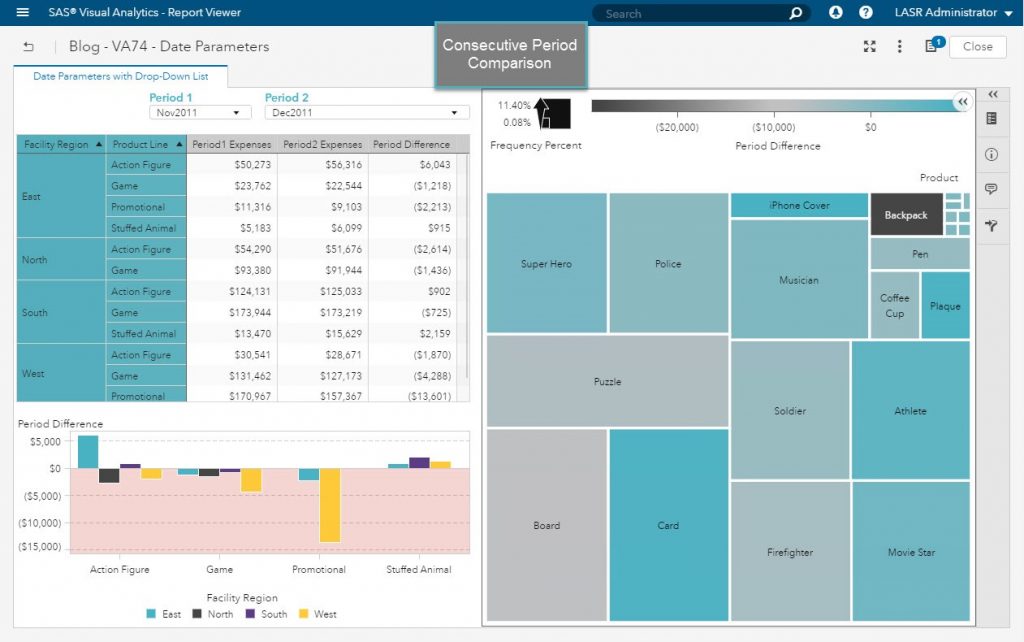
Task: Open the Period 1 drop-down list
Action: (x=200, y=113)
